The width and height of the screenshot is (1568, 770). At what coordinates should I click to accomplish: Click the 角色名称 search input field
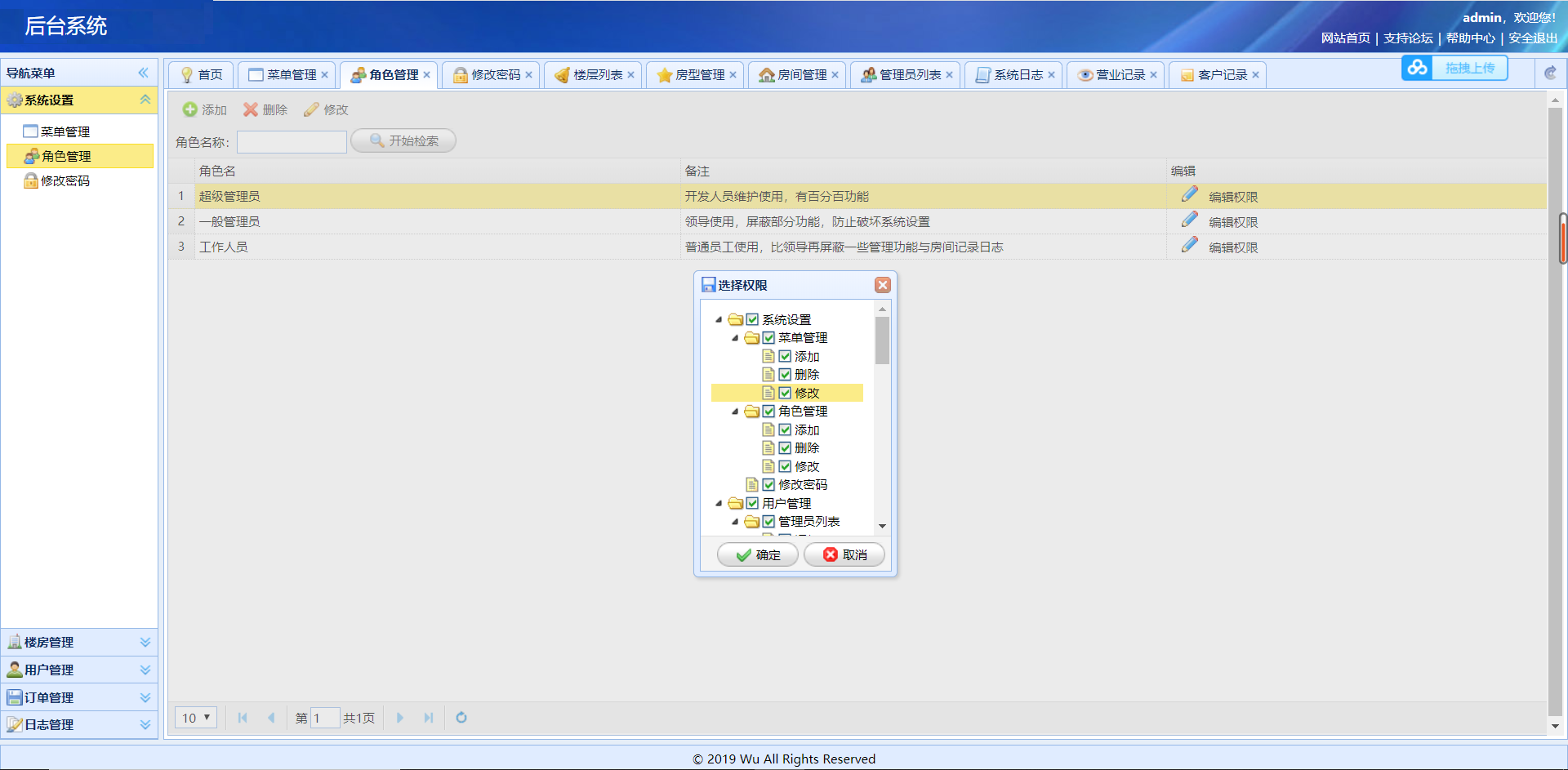[292, 141]
